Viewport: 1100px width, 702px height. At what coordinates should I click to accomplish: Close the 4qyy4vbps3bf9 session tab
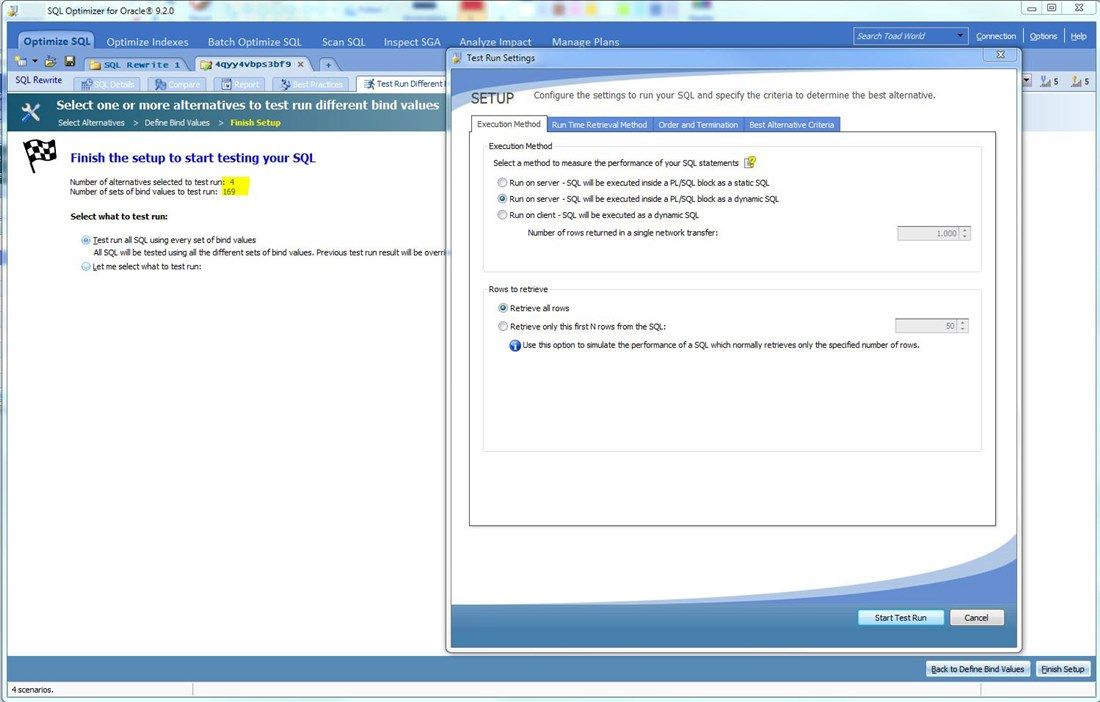tap(301, 65)
